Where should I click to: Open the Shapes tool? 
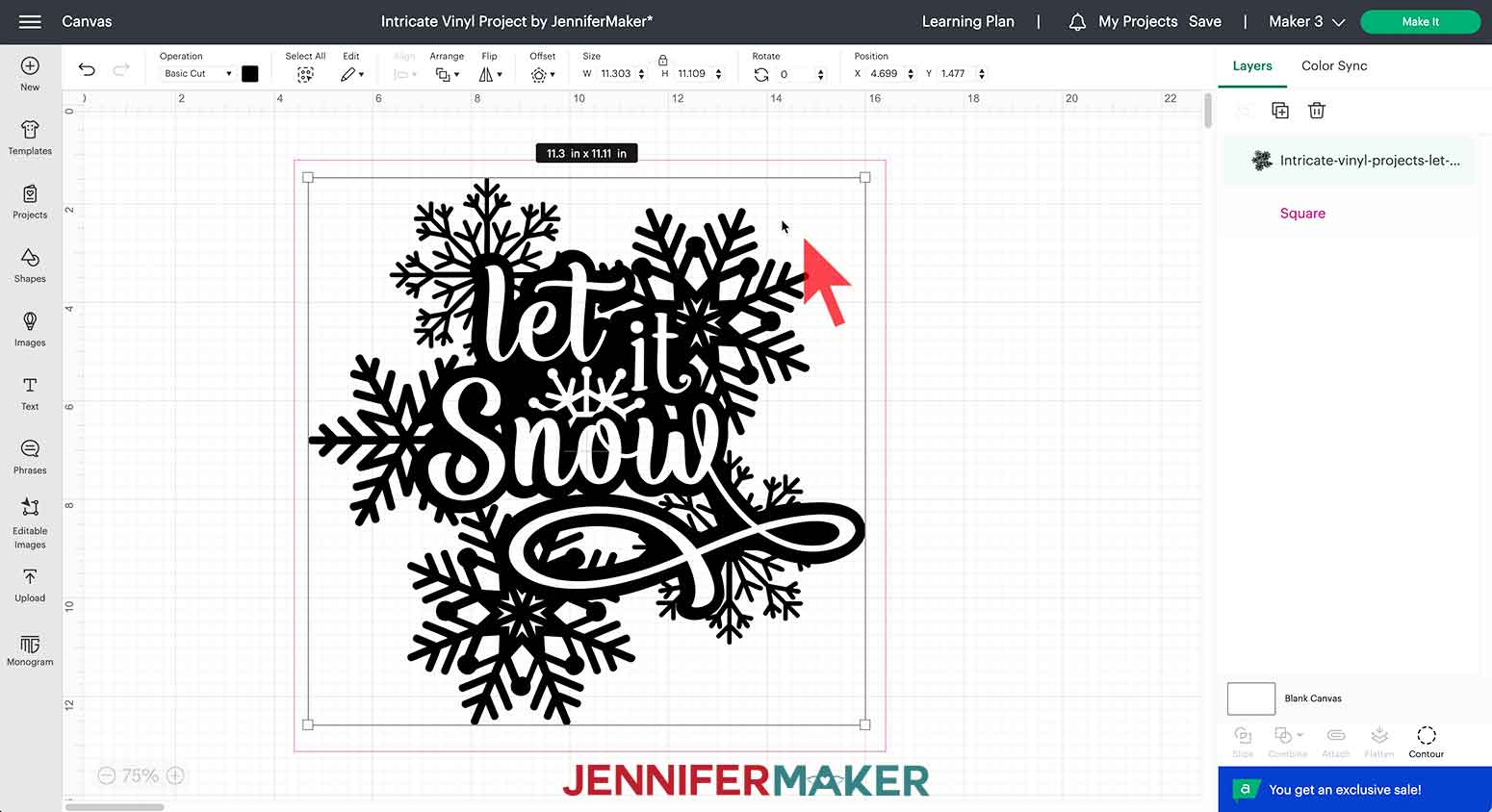pyautogui.click(x=30, y=266)
